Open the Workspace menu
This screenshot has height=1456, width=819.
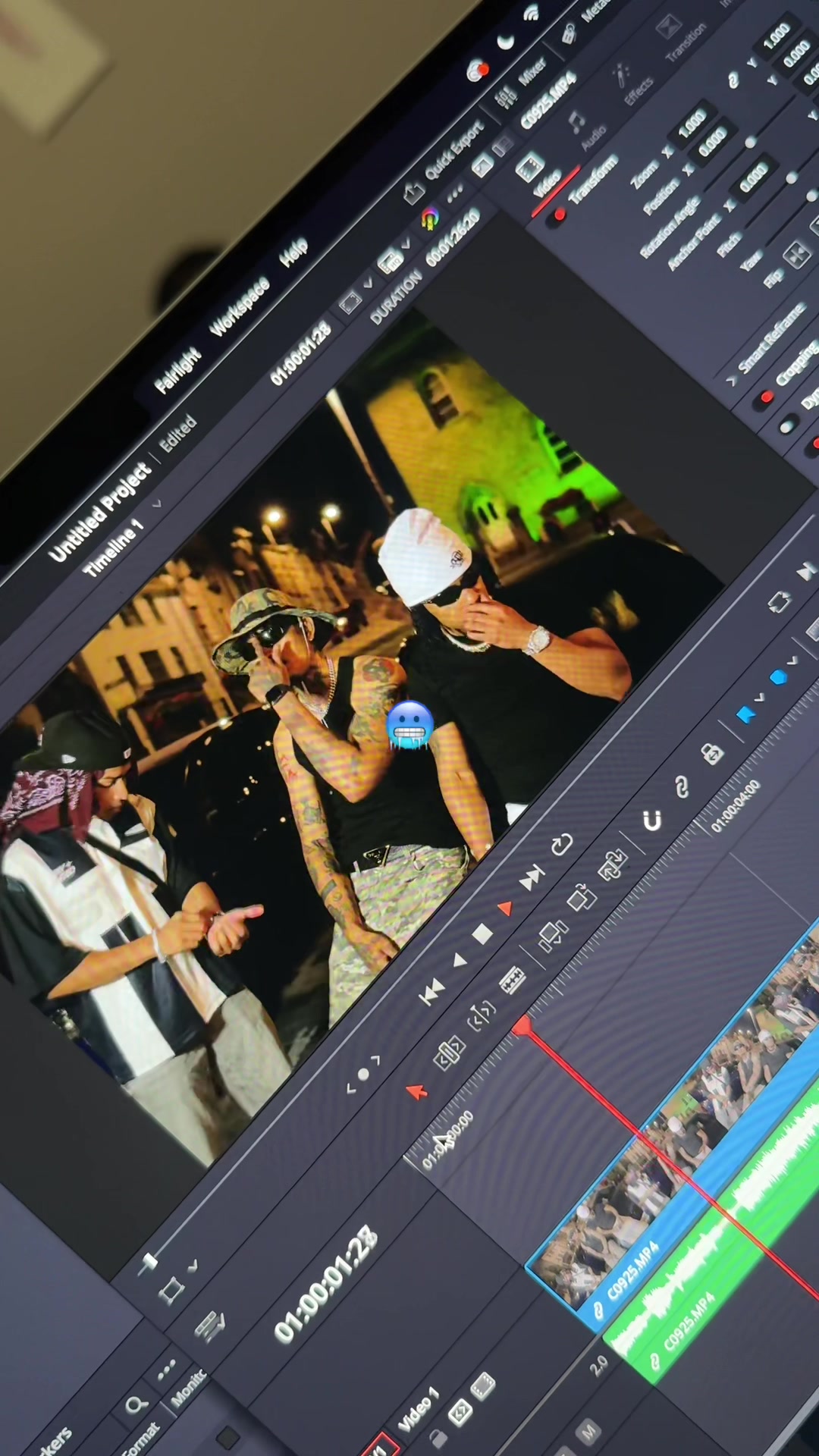tap(240, 307)
